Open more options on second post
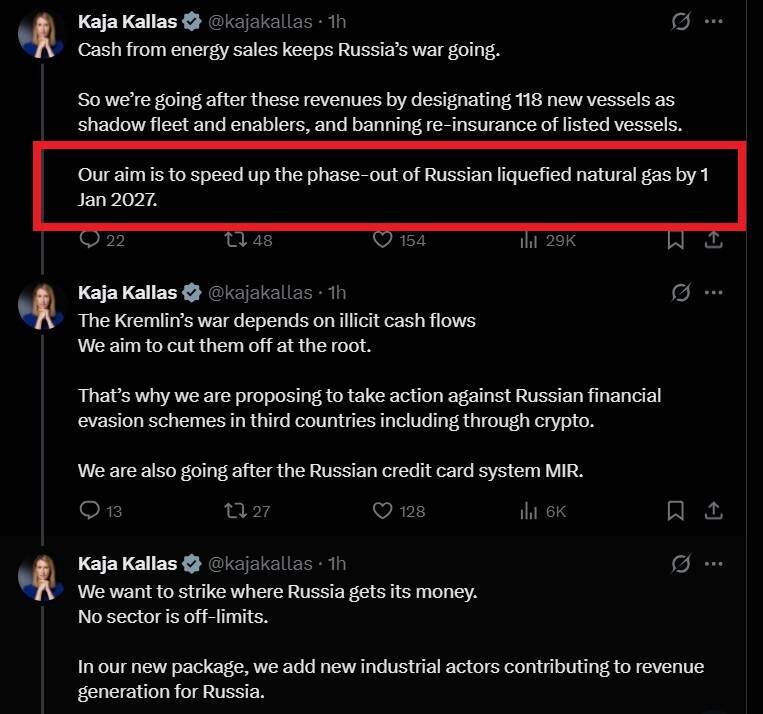Screen dimensions: 763x714 coord(714,292)
